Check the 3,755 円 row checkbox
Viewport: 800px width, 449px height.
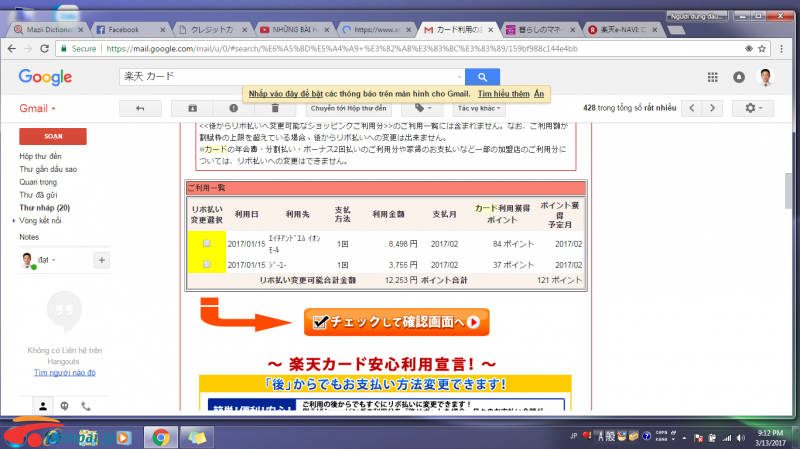(207, 264)
